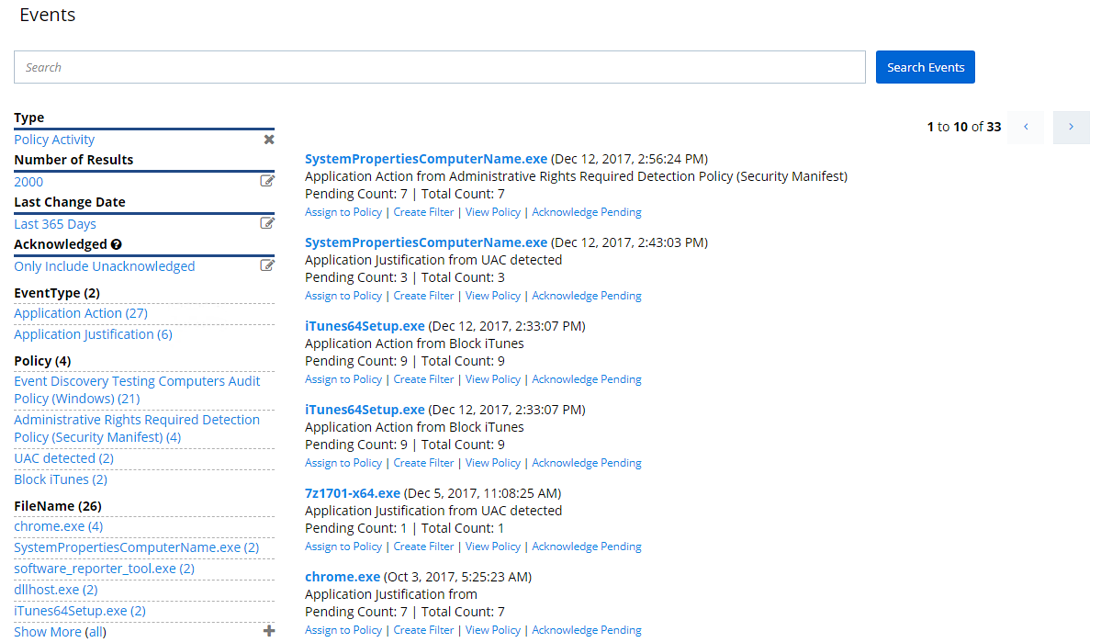Viewport: 1100px width, 643px height.
Task: Click the Search Events button
Action: coord(925,67)
